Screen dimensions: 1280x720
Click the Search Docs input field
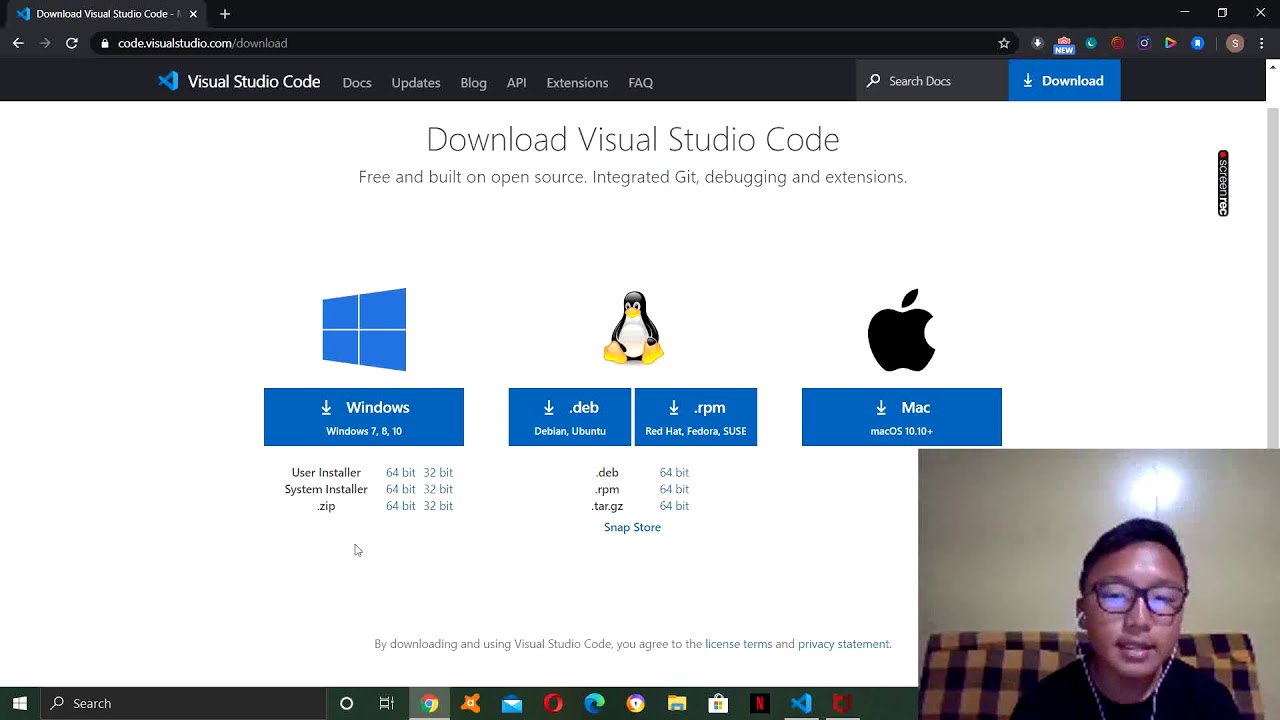coord(932,81)
